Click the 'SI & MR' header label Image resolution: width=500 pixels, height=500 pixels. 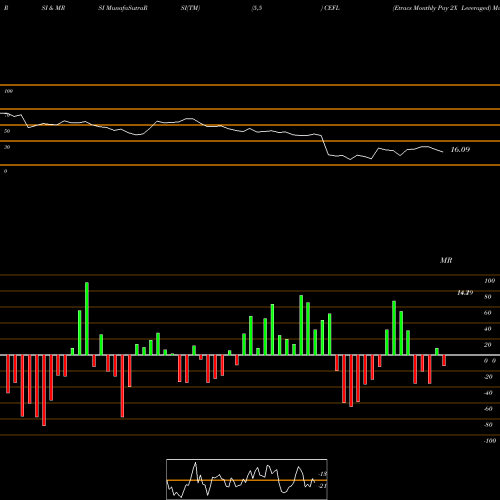point(53,8)
